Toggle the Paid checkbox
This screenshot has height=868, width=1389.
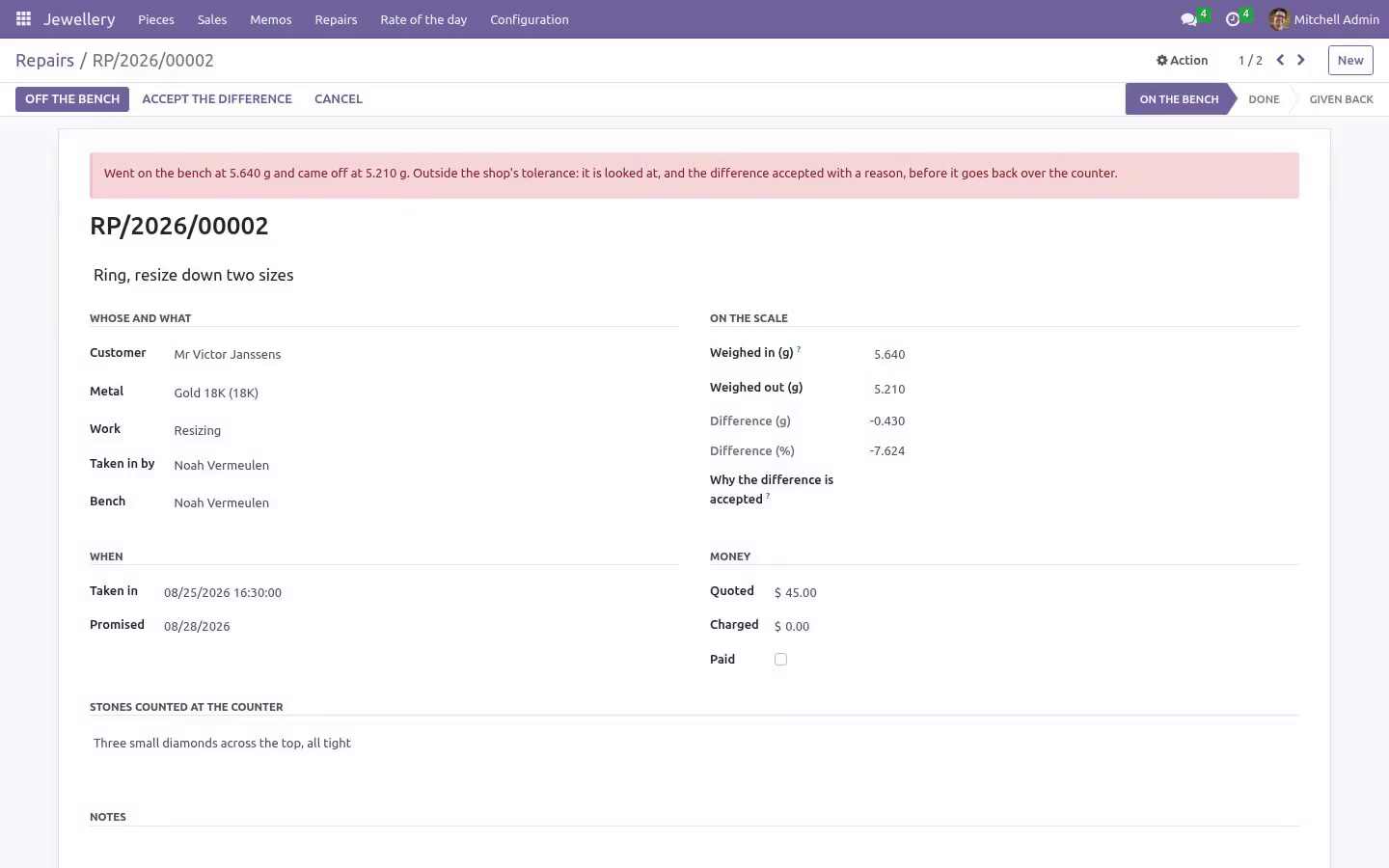[780, 660]
